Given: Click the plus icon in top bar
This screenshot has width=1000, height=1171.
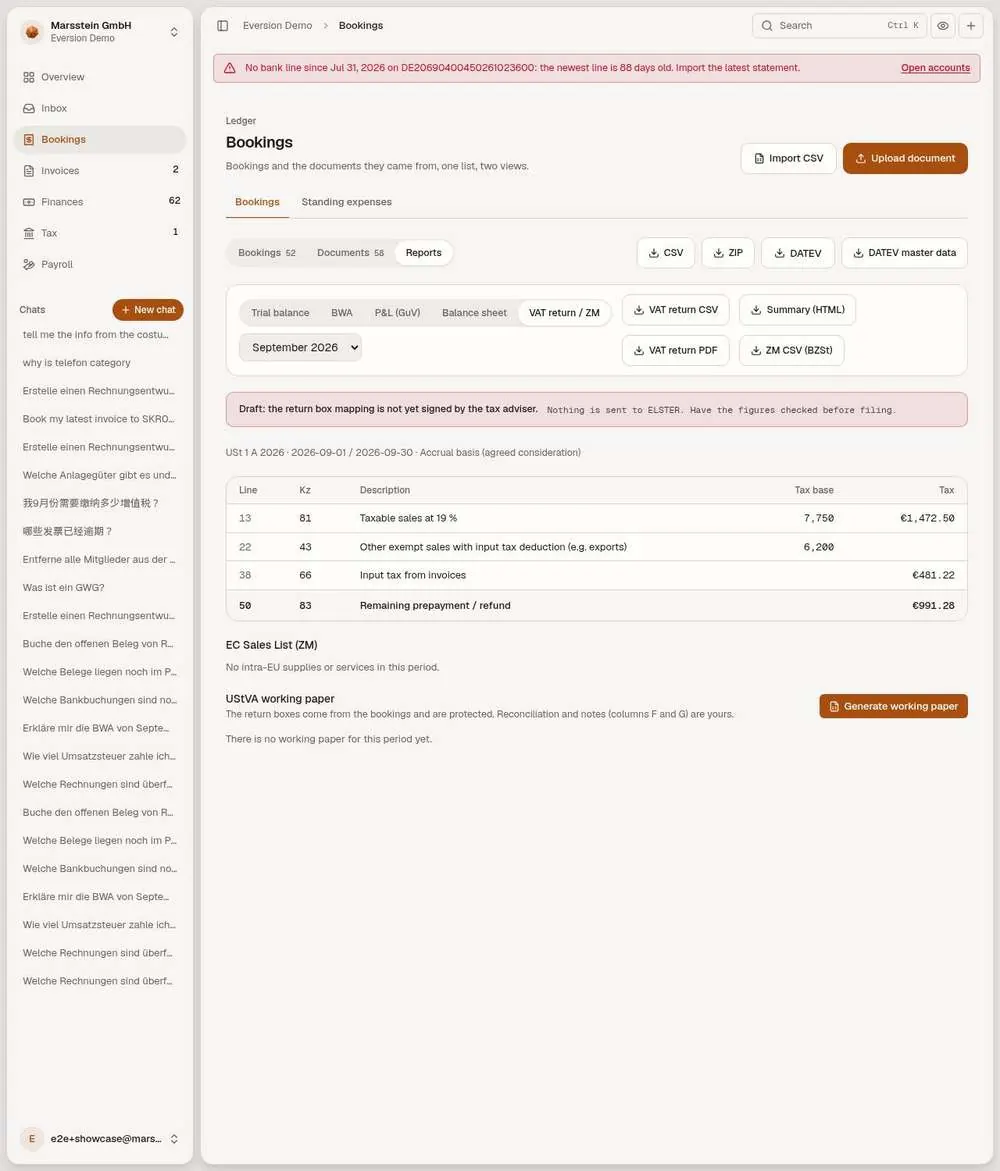Looking at the screenshot, I should pyautogui.click(x=971, y=25).
